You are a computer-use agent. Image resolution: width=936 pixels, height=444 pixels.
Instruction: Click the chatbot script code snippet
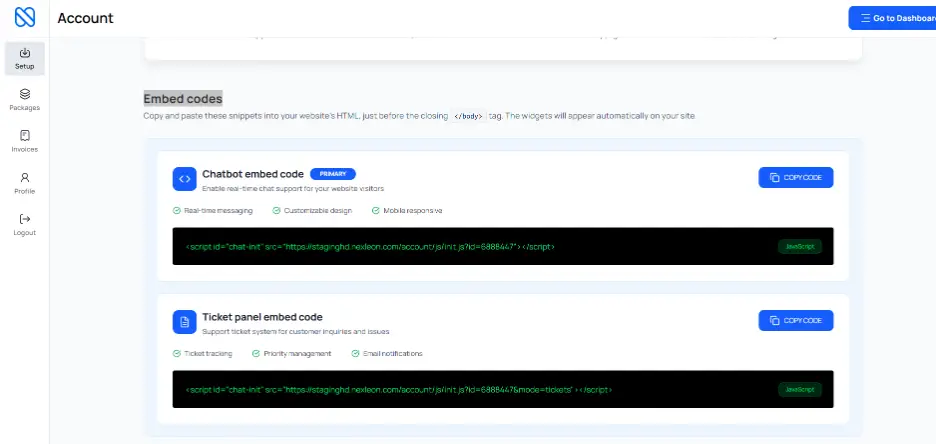tap(369, 246)
